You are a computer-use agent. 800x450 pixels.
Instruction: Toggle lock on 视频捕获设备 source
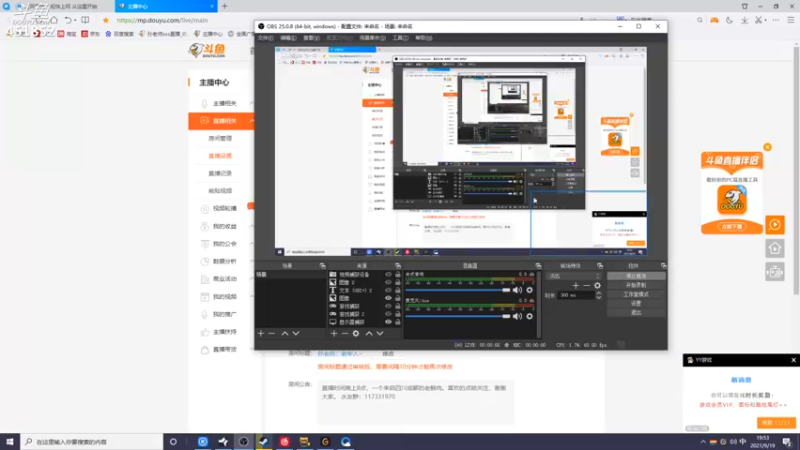tap(398, 274)
